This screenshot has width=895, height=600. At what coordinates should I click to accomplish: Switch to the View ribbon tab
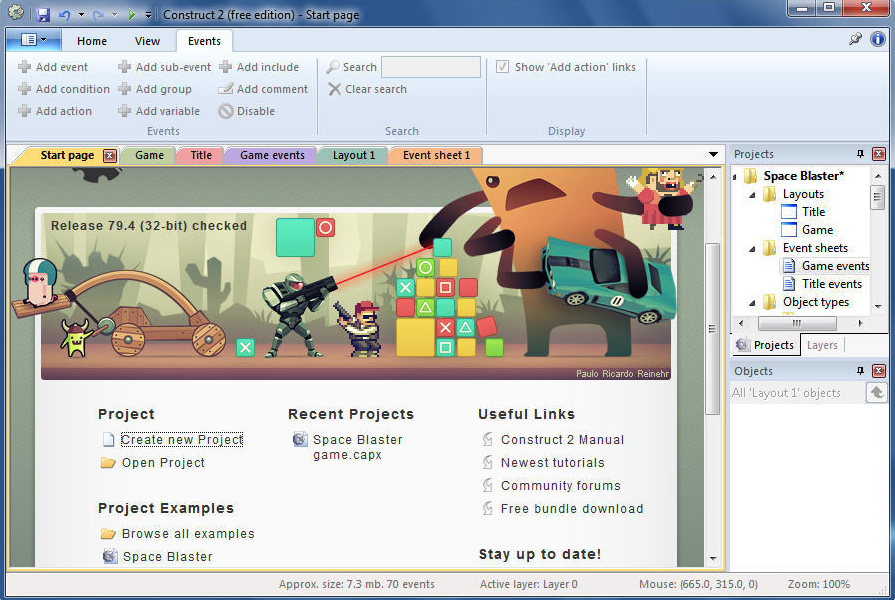[147, 41]
